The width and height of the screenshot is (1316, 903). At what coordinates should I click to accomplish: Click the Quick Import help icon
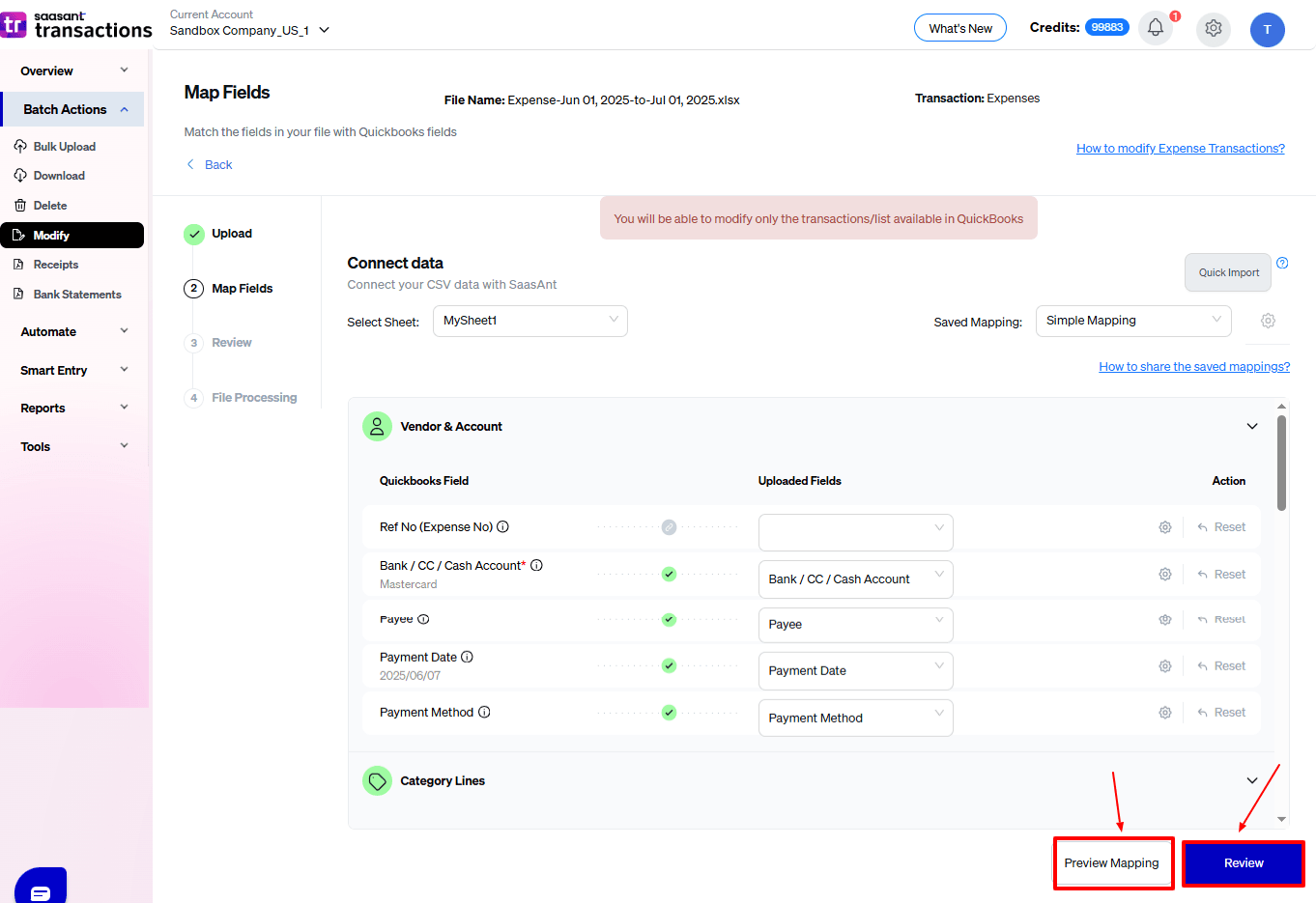pos(1282,263)
